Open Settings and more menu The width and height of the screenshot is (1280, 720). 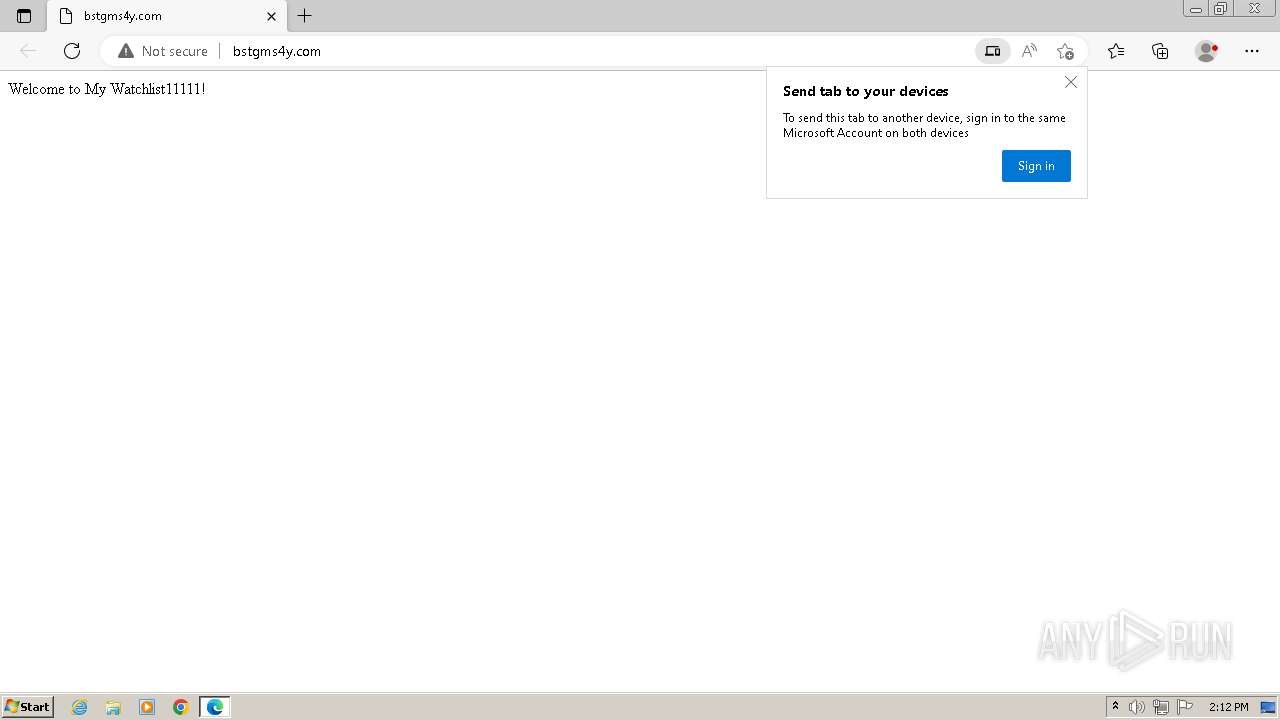point(1252,51)
